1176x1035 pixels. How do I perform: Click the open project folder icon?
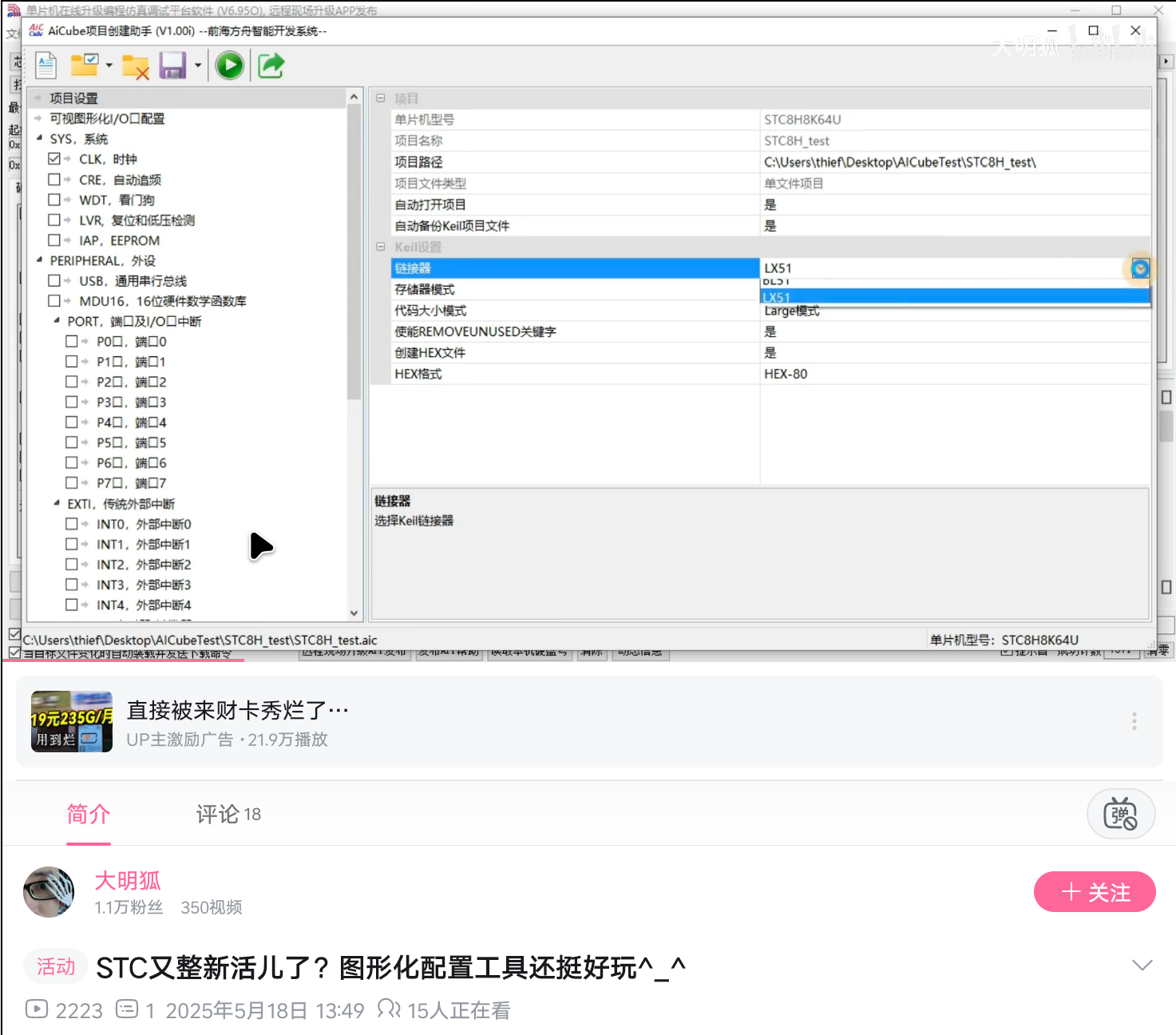pyautogui.click(x=84, y=65)
